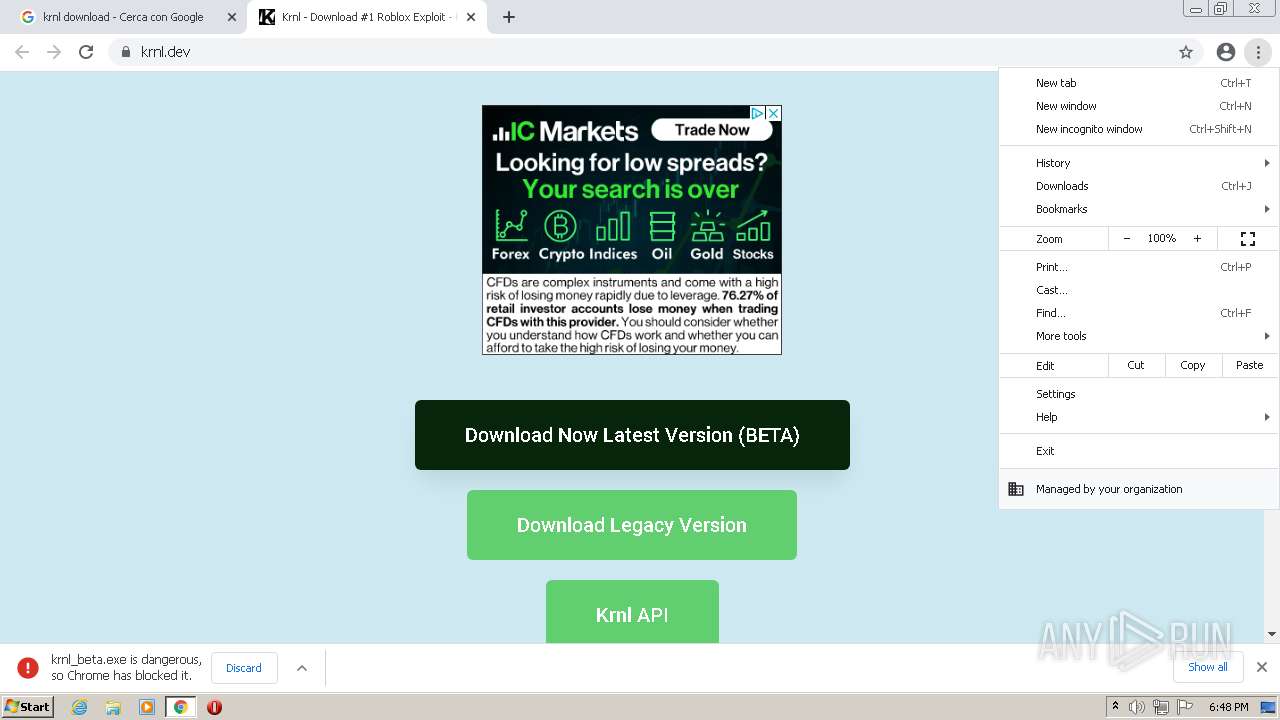This screenshot has width=1280, height=720.
Task: Click Download Legacy Version button
Action: (x=632, y=525)
